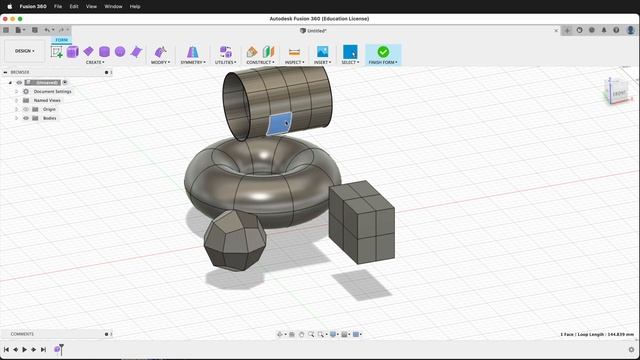Open the user profile avatar
Viewport: 640px width, 360px height.
631,30
